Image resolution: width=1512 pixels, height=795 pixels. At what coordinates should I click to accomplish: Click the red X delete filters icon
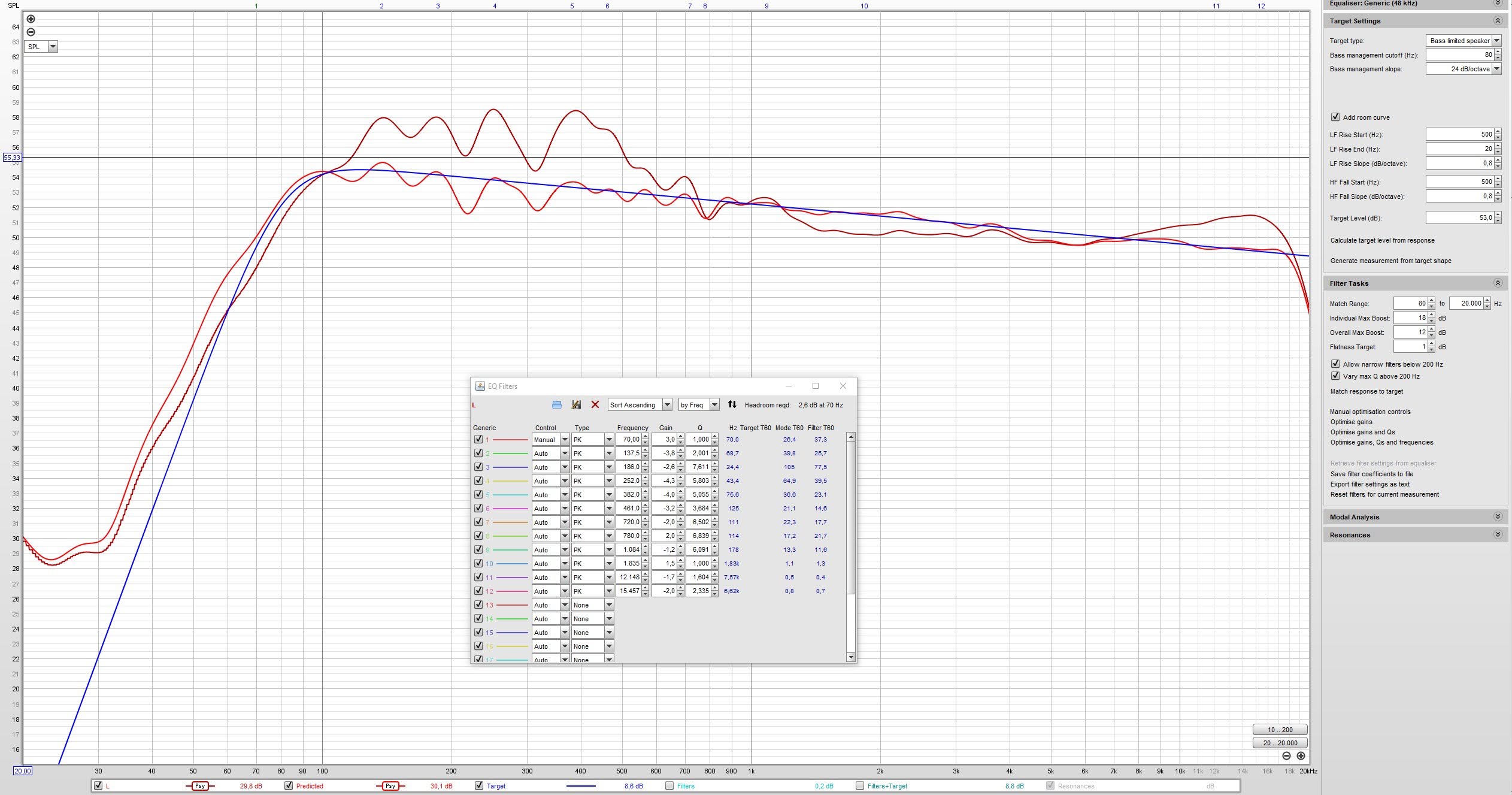point(595,405)
